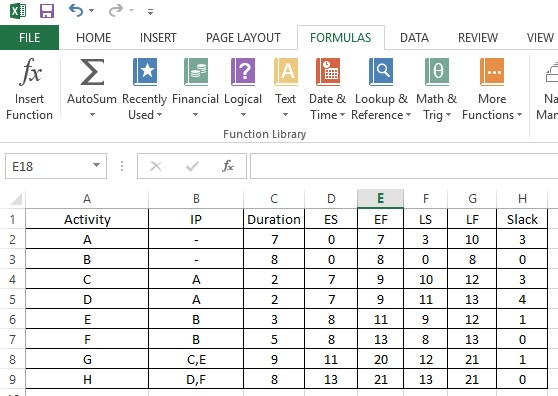The image size is (558, 396).
Task: Select Slack value 4 in row 5
Action: tap(522, 299)
